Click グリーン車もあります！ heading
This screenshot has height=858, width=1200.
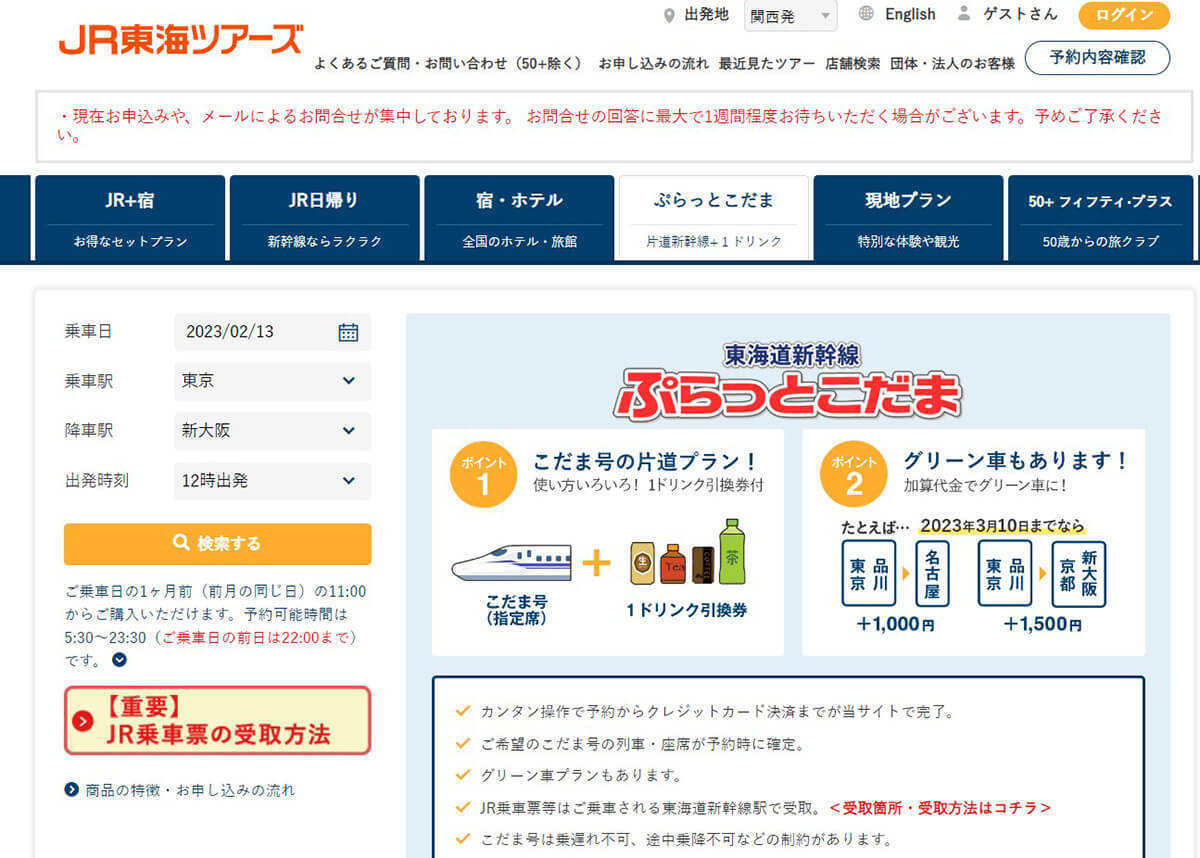point(1015,461)
